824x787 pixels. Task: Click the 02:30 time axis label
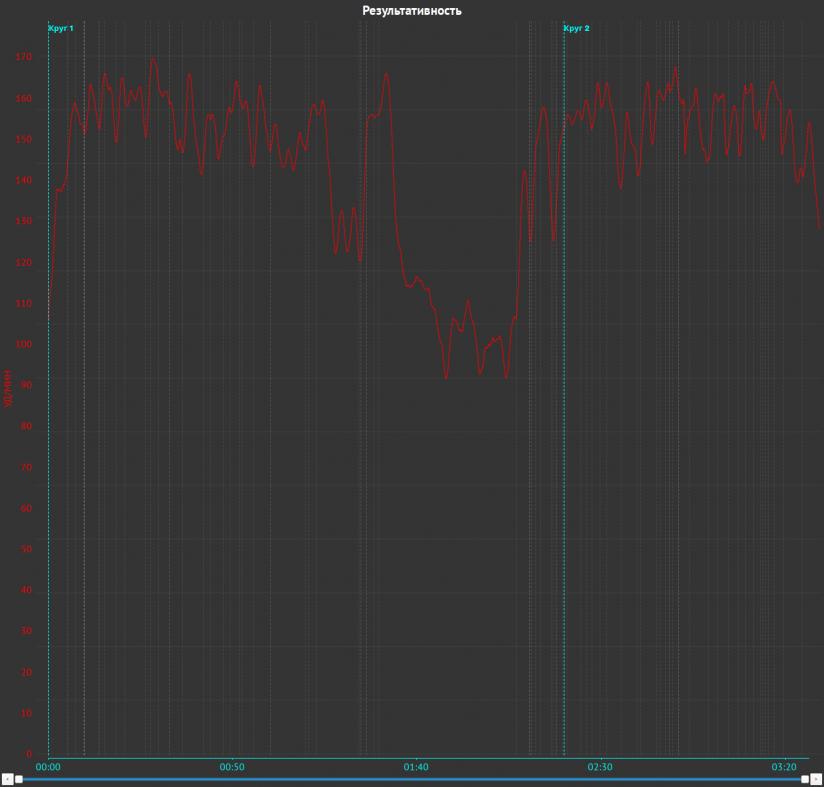coord(600,767)
